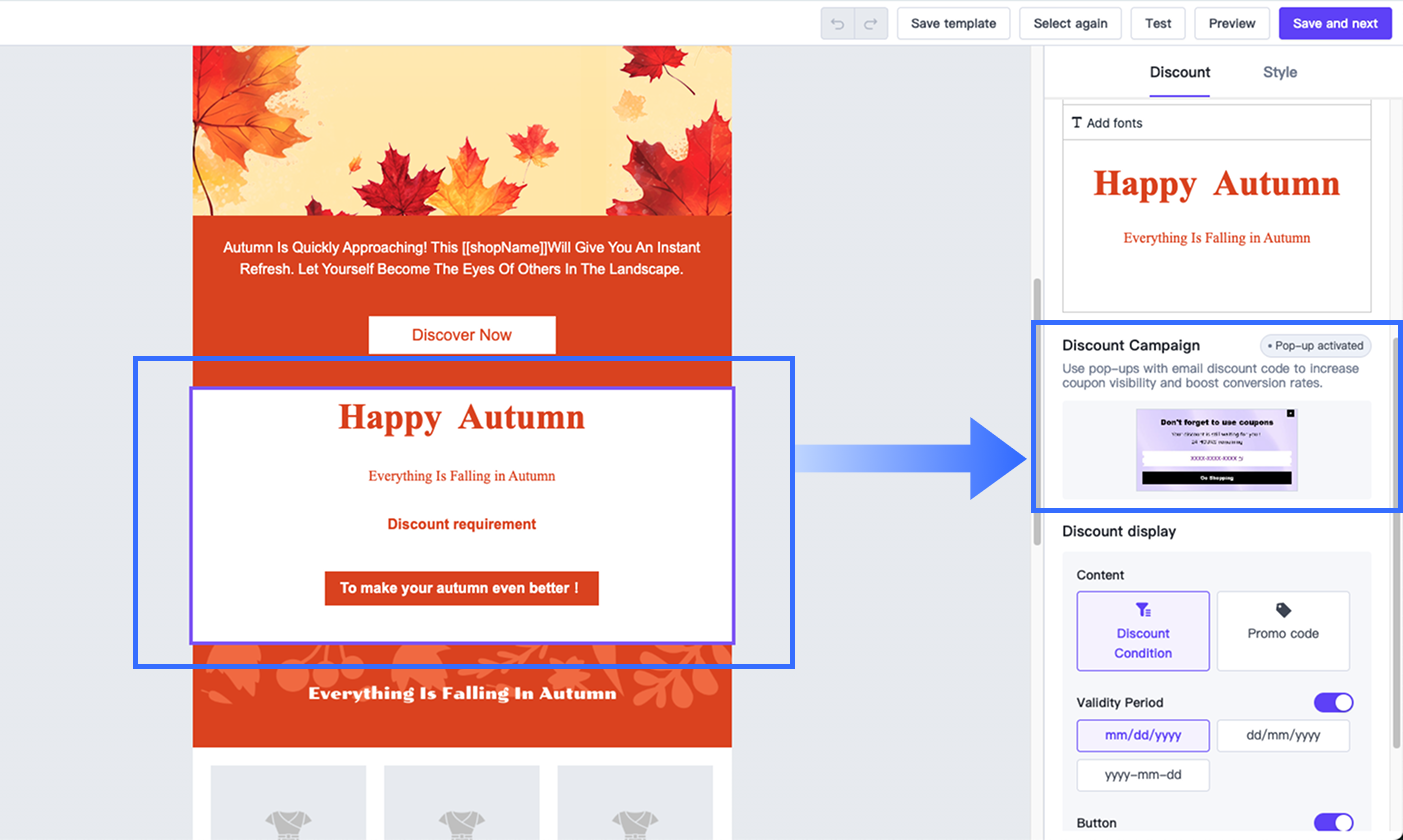Click the undo arrow icon
Viewport: 1403px width, 840px height.
tap(838, 23)
